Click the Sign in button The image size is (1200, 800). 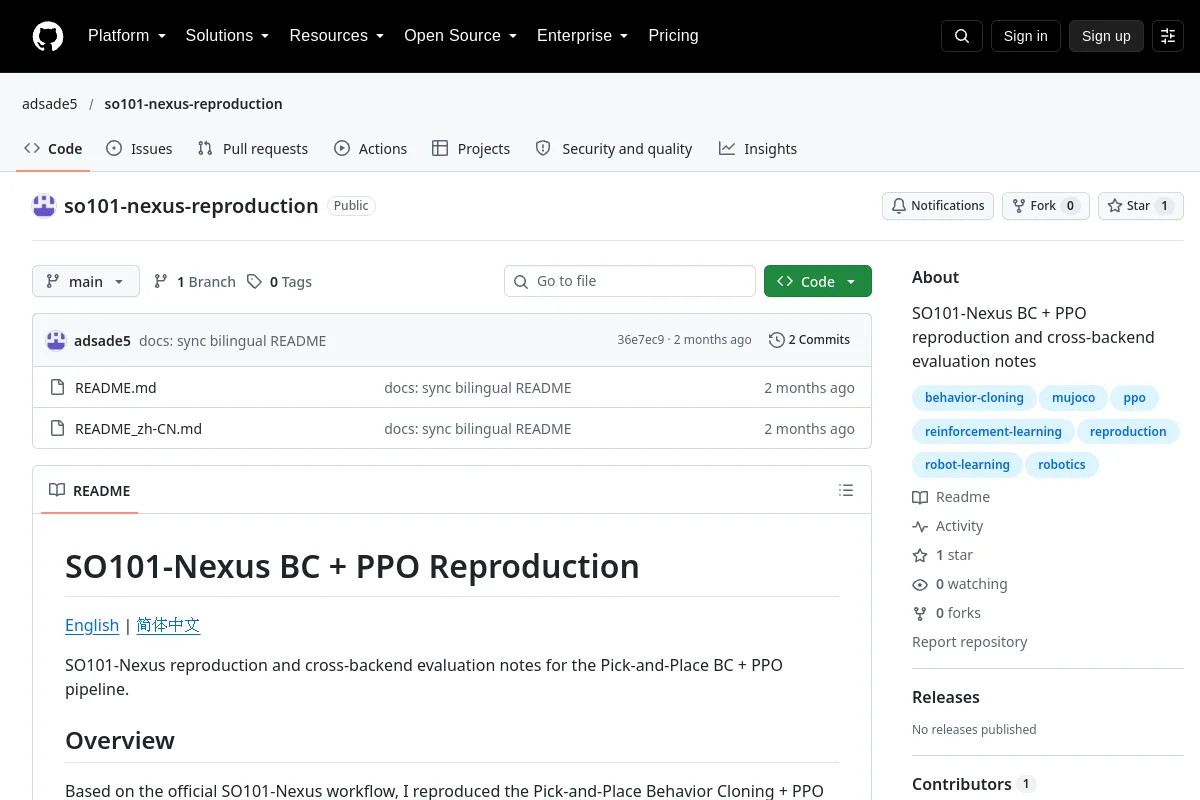coord(1025,36)
